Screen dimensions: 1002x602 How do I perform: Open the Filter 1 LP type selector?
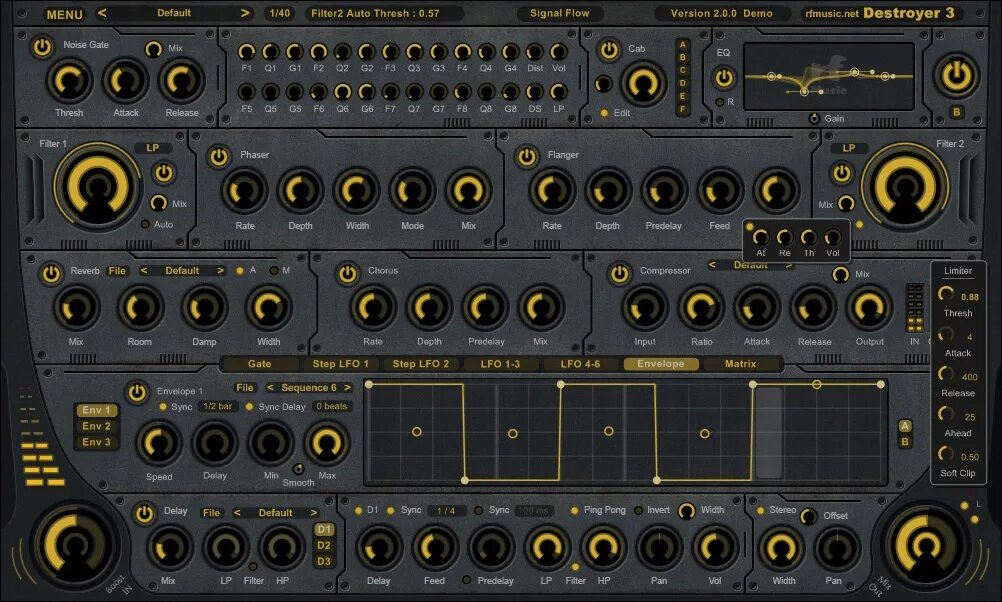pos(153,148)
